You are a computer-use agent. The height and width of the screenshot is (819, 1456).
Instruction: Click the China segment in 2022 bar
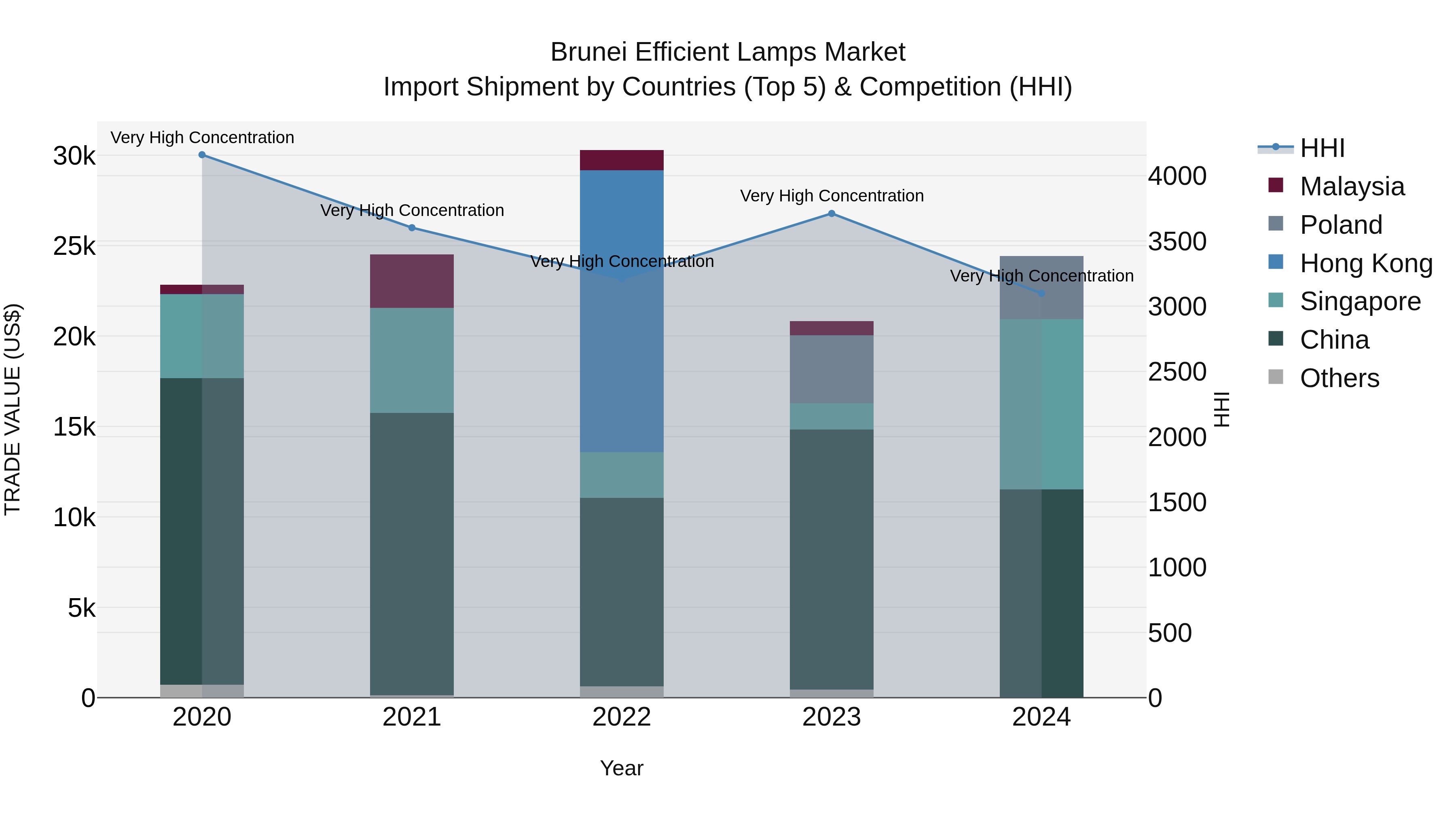[x=622, y=593]
